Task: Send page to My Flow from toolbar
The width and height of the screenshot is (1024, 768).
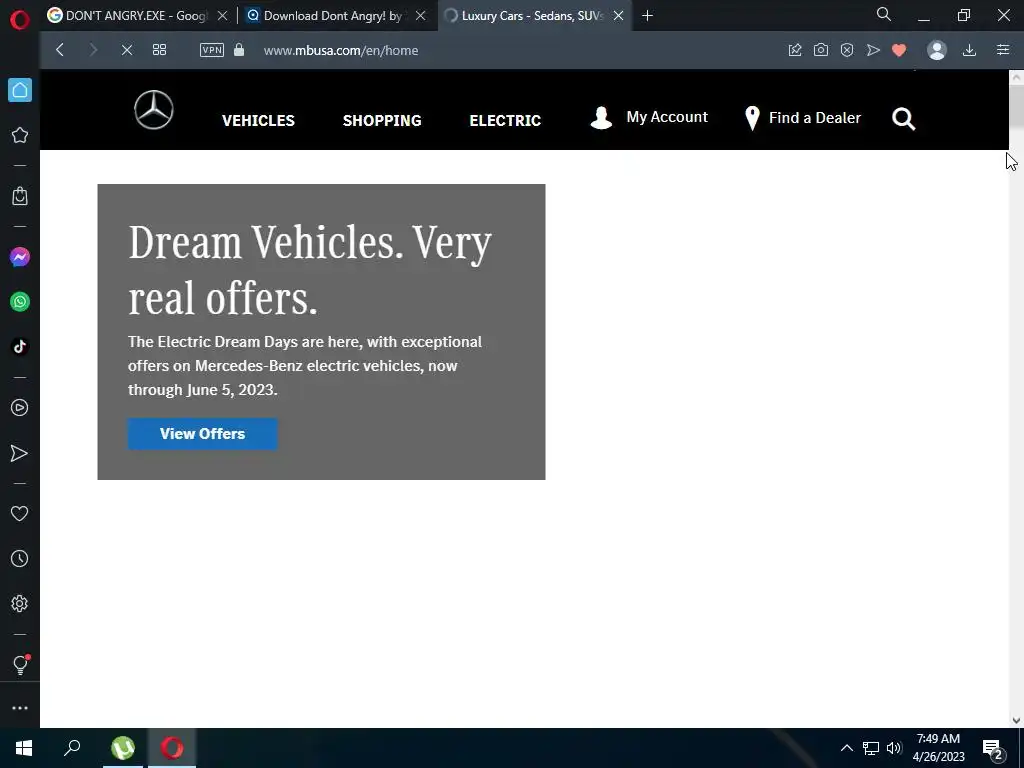Action: click(x=873, y=50)
